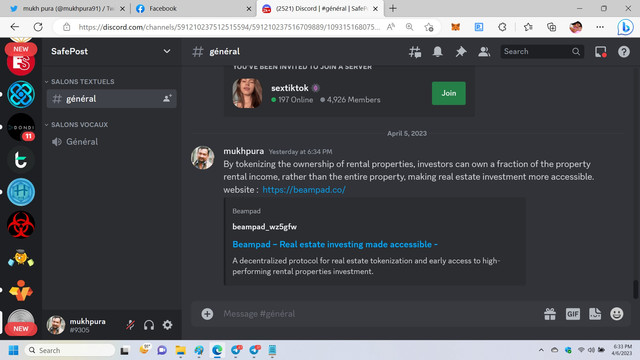Toggle the member list icon
The width and height of the screenshot is (640, 360).
coord(484,51)
